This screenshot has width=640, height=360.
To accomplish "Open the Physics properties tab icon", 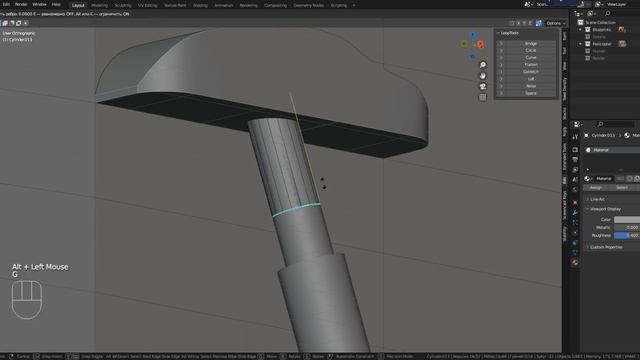I will pyautogui.click(x=575, y=233).
